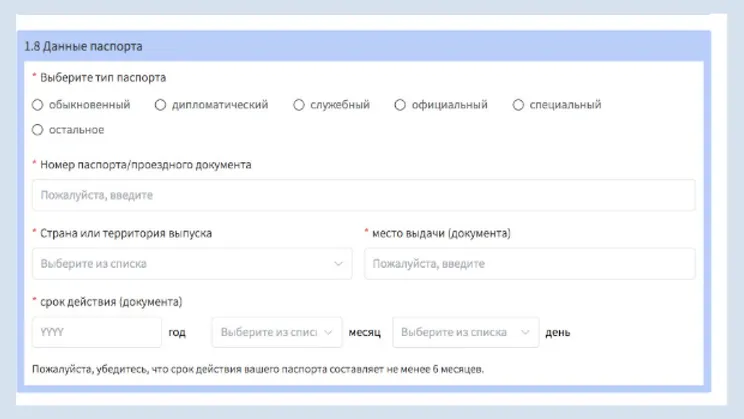Click the passport number input field
Screen dimensions: 744x419
coord(363,195)
